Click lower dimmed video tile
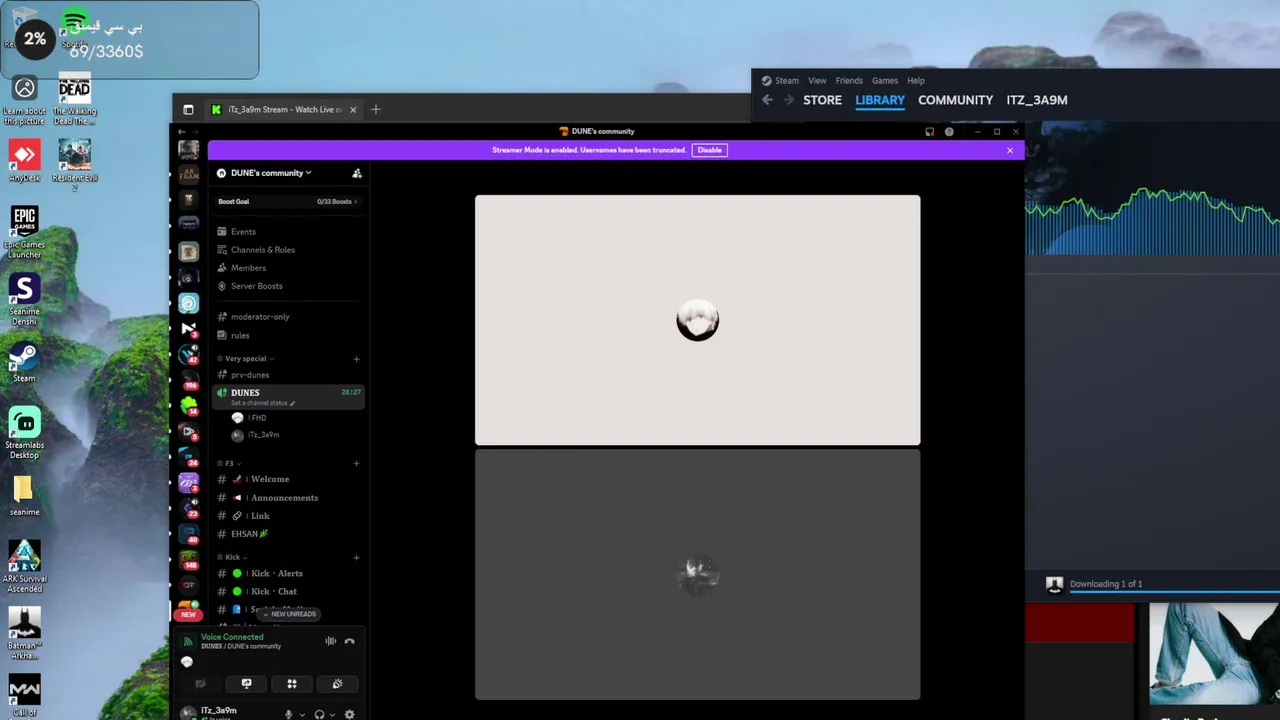The width and height of the screenshot is (1280, 720). coord(698,574)
